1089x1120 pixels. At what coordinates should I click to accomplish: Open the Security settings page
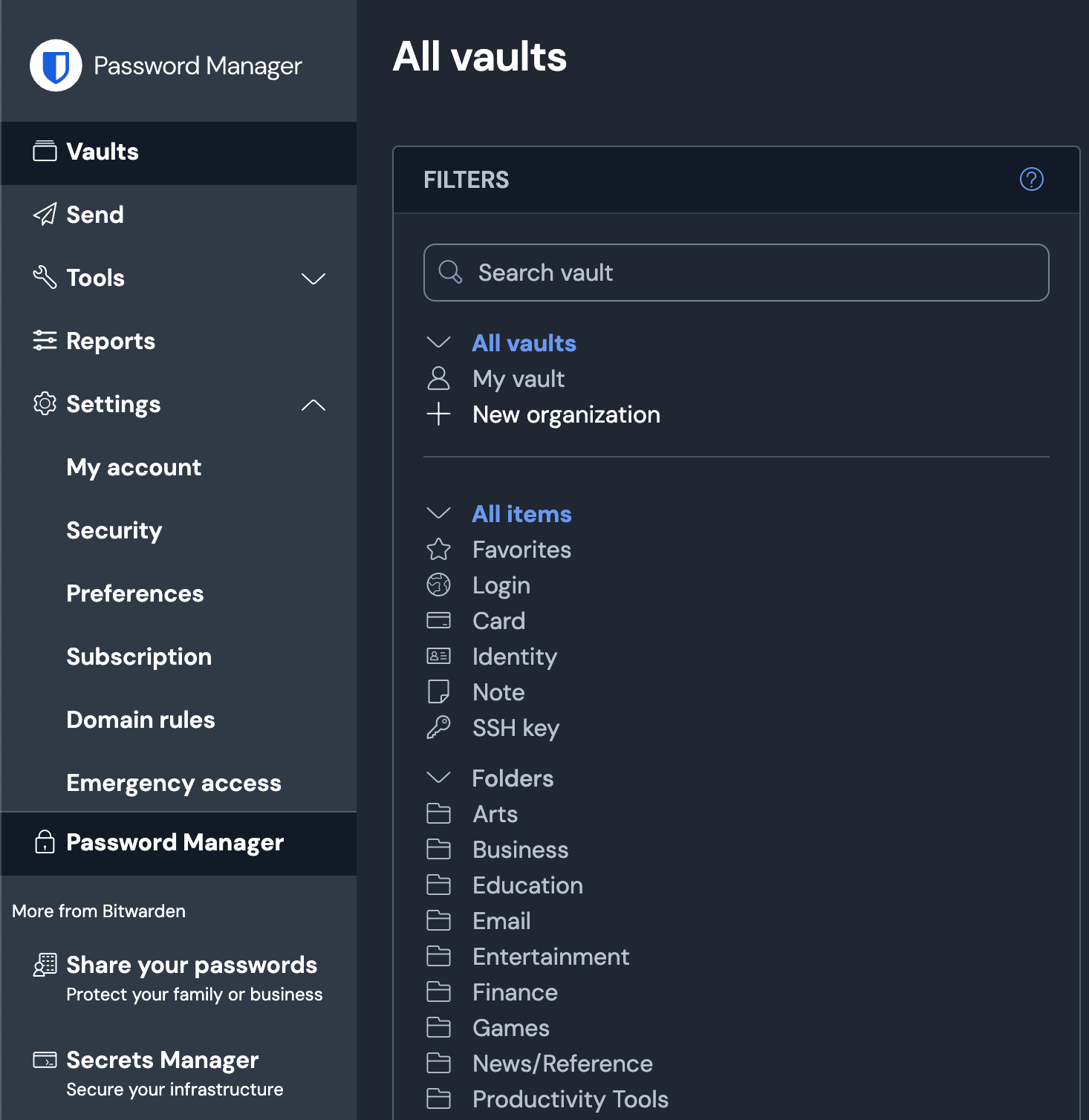(114, 530)
